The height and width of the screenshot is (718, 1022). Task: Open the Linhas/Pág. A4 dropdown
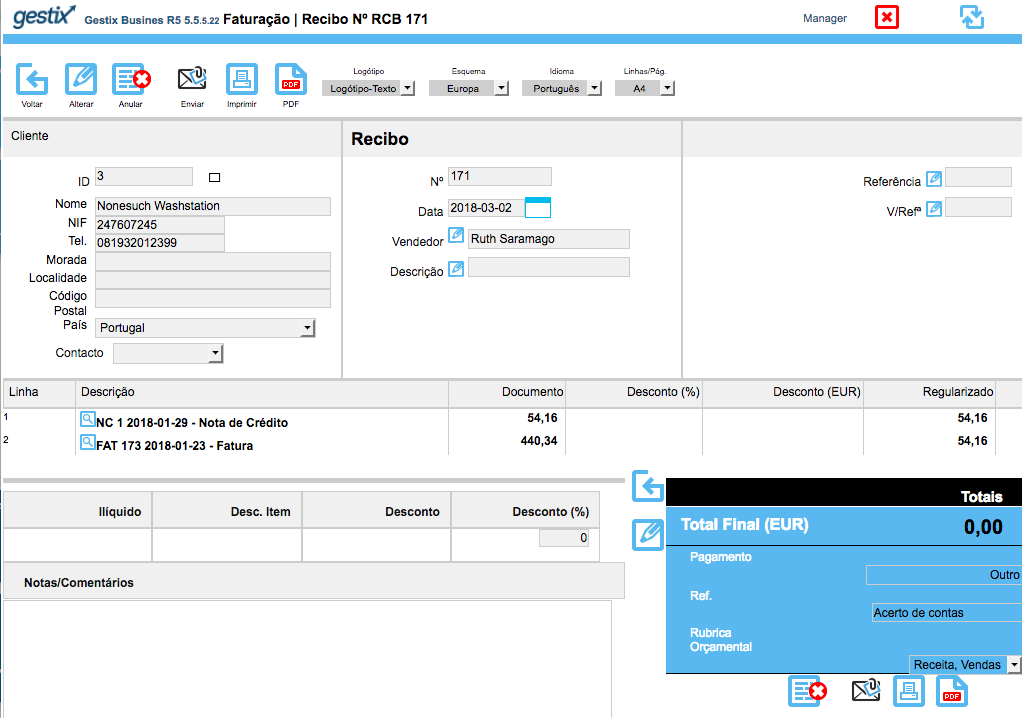pyautogui.click(x=645, y=88)
